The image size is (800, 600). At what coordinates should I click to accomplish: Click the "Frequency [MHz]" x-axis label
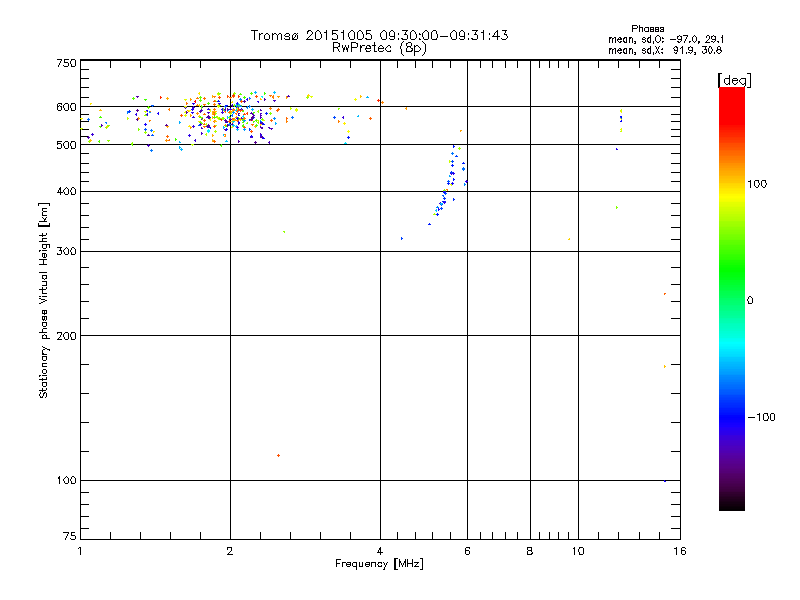point(379,566)
